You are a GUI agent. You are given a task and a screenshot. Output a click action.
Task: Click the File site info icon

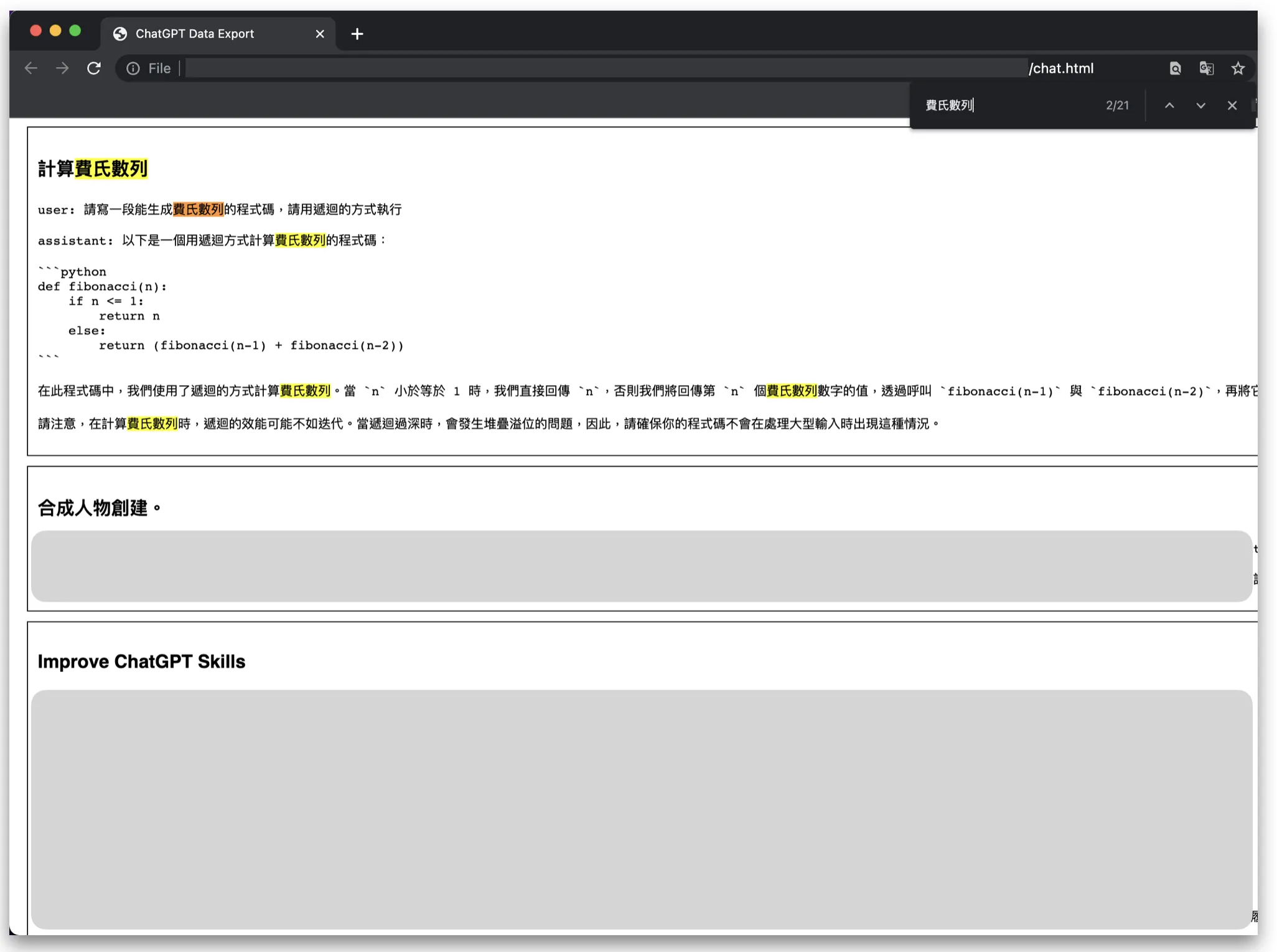coord(133,68)
